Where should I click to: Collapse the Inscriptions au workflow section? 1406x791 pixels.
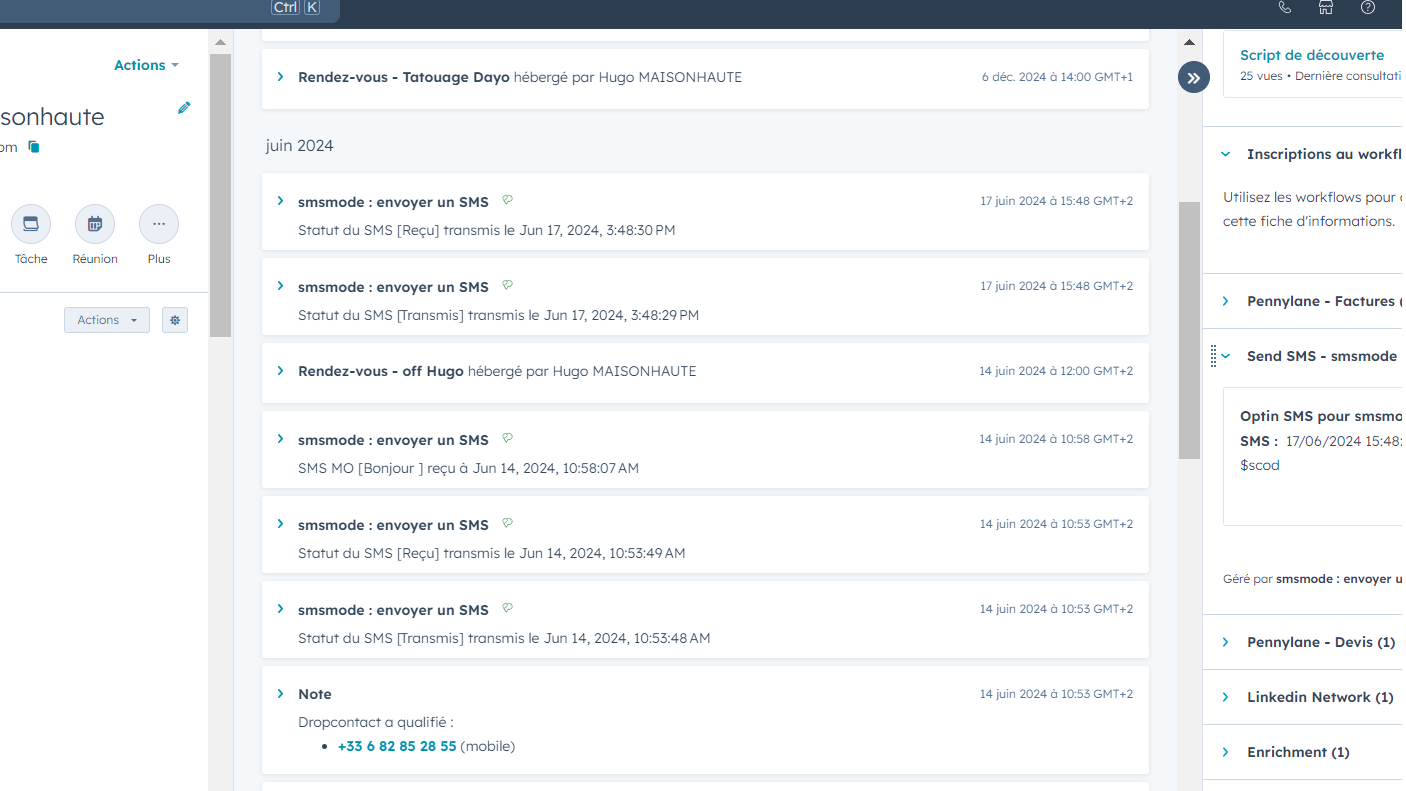(1226, 154)
